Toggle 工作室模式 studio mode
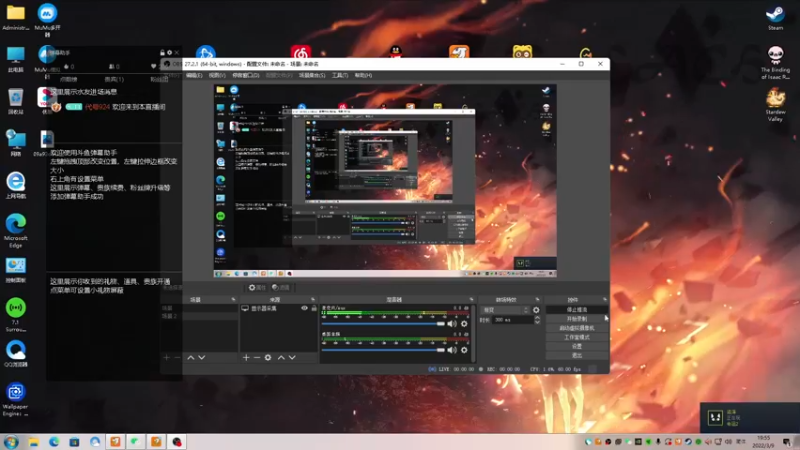The width and height of the screenshot is (800, 450). pyautogui.click(x=577, y=337)
